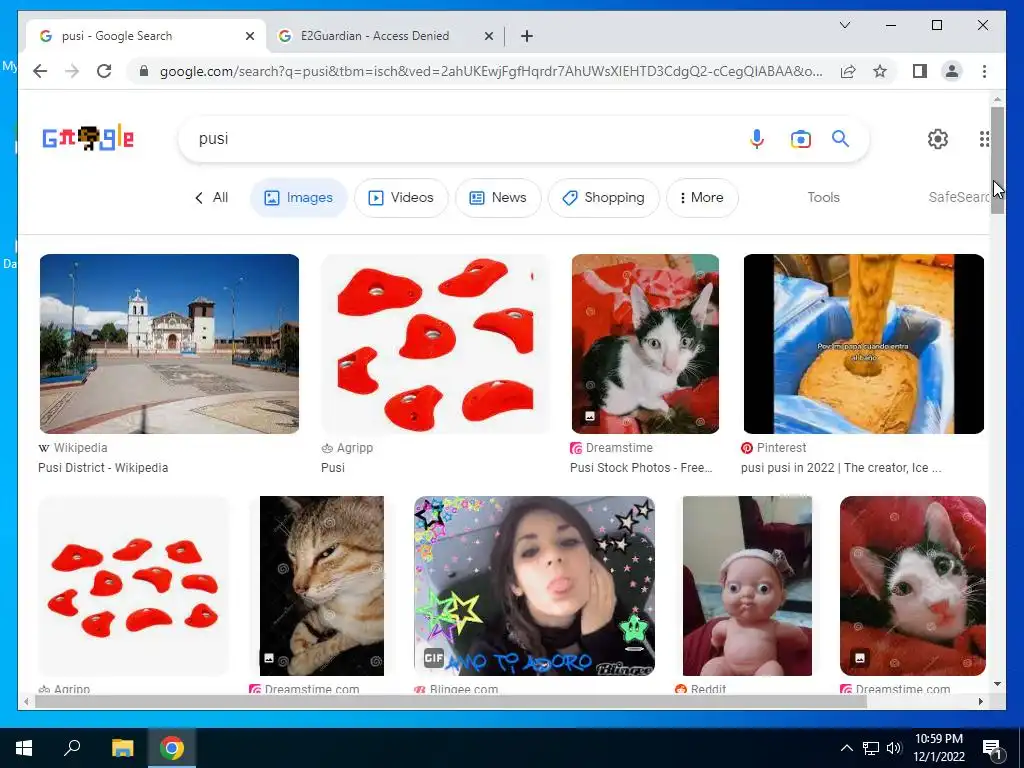Share this page icon in address bar
Image resolution: width=1024 pixels, height=768 pixels.
tap(848, 71)
